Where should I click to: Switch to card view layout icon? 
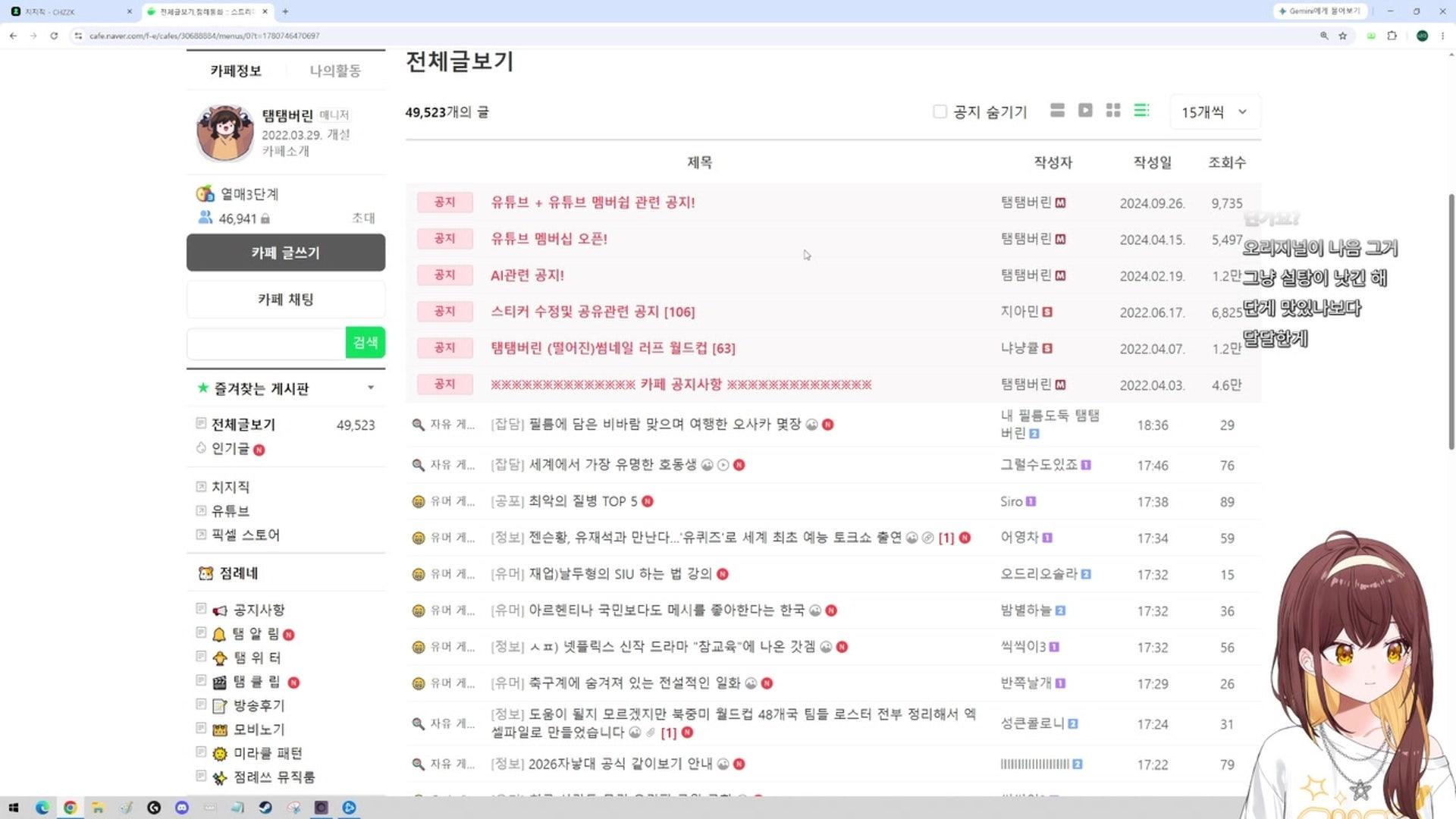tap(1057, 111)
